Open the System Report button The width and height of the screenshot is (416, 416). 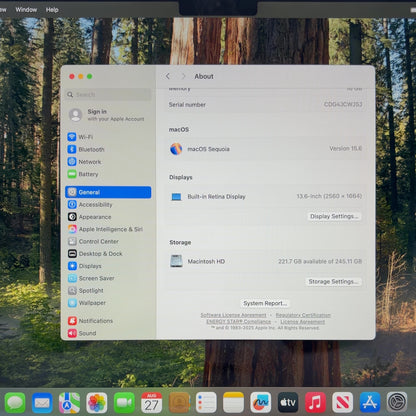265,303
